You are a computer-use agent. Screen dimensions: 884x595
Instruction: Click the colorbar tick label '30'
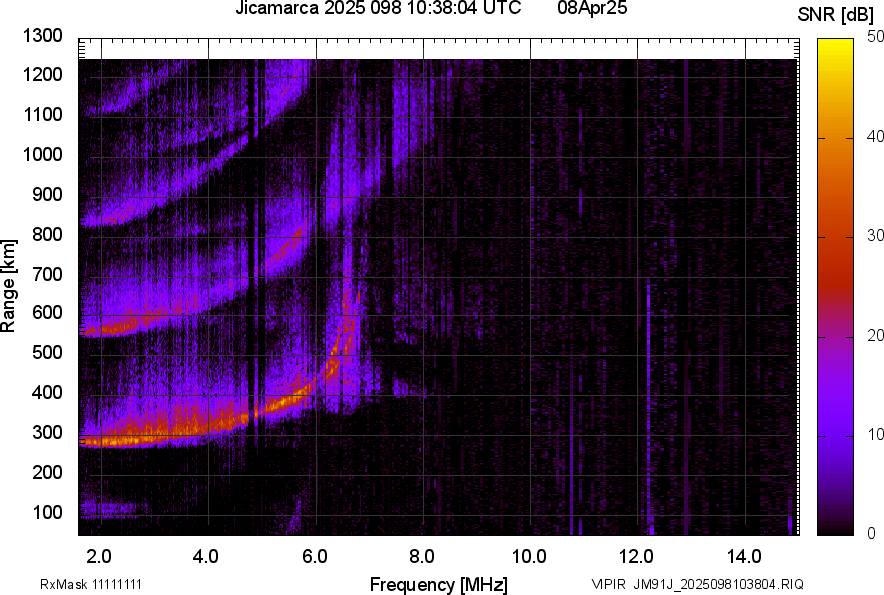[875, 235]
